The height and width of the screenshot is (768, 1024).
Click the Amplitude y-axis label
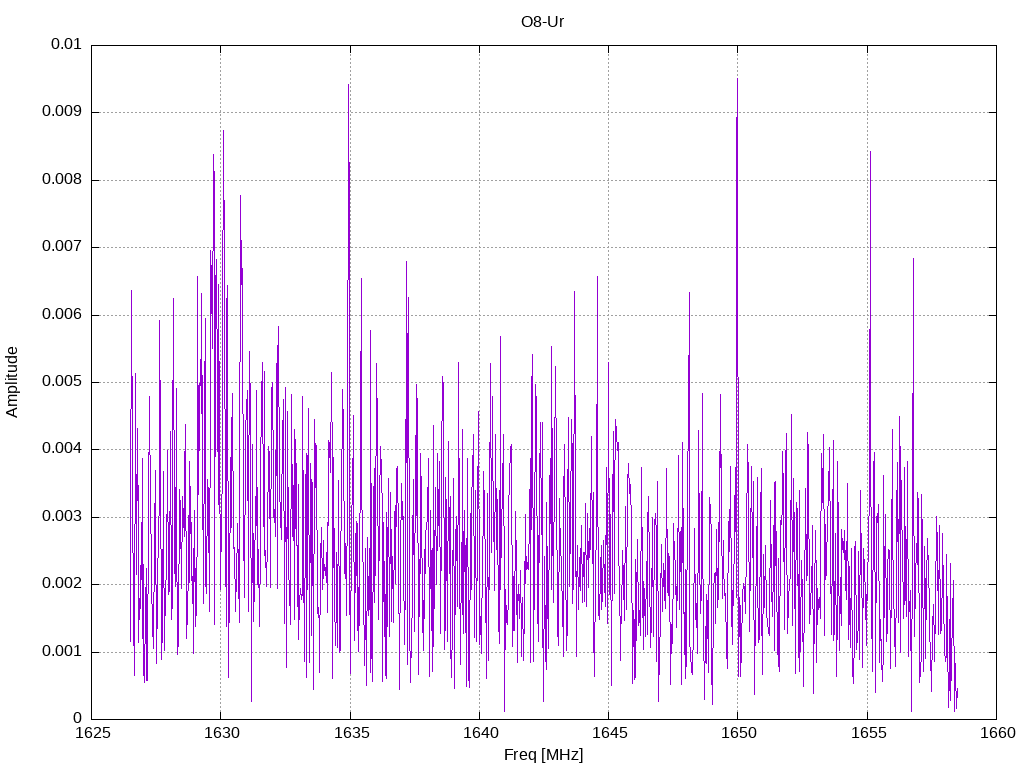click(x=12, y=382)
